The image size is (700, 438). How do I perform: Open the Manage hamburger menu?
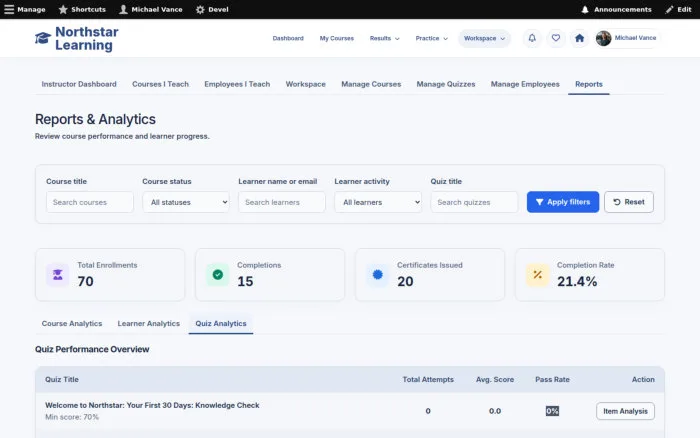(x=9, y=9)
